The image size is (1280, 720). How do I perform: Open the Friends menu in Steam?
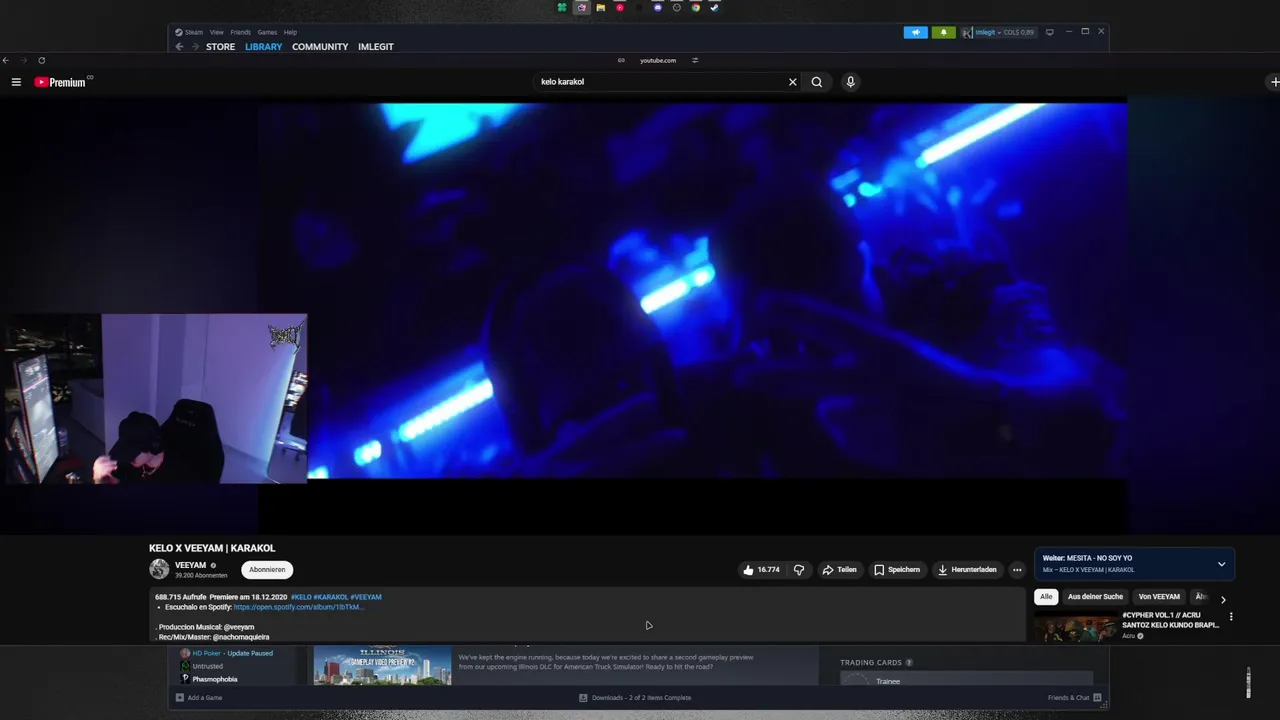241,32
